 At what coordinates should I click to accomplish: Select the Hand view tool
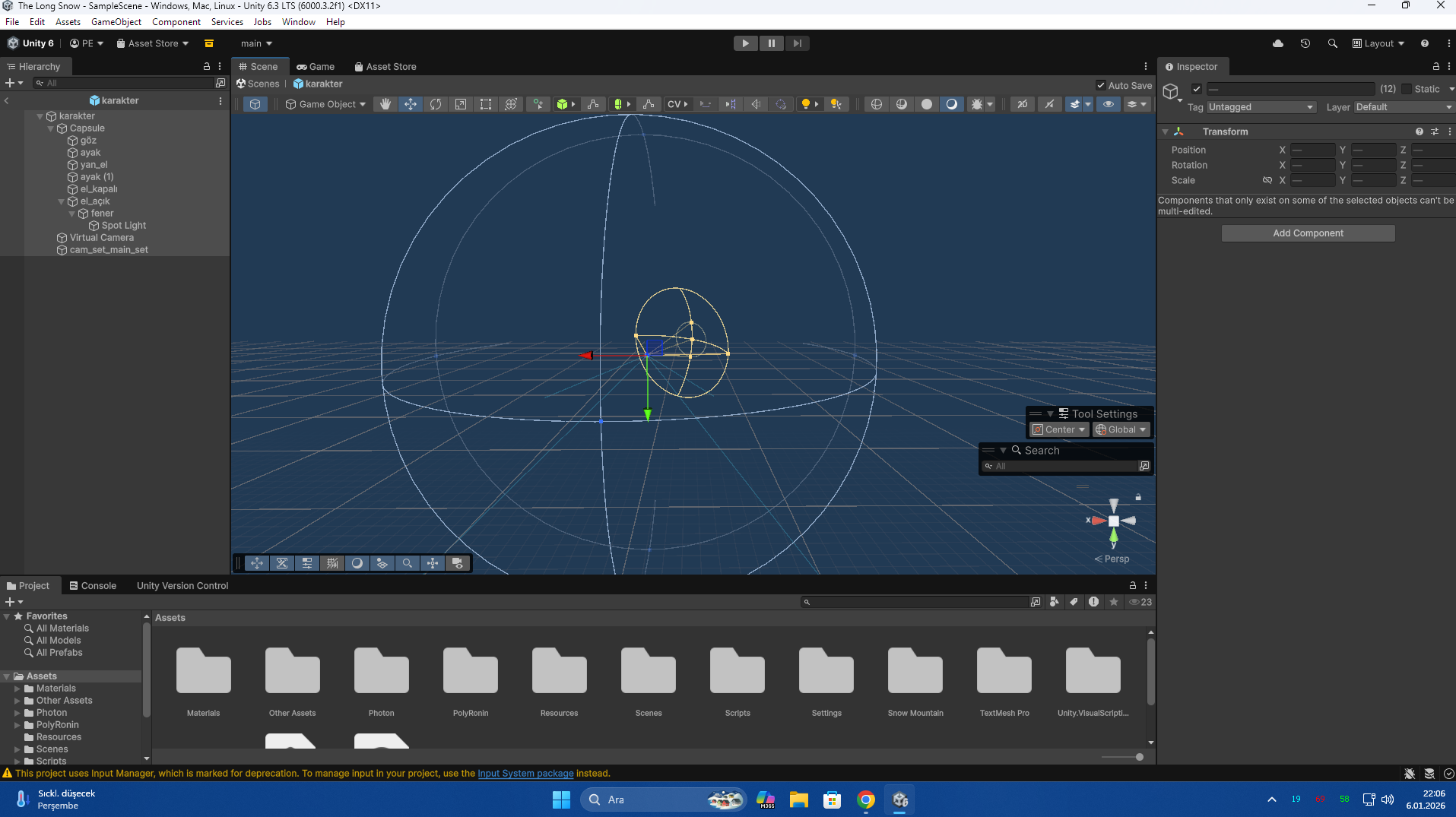point(385,104)
